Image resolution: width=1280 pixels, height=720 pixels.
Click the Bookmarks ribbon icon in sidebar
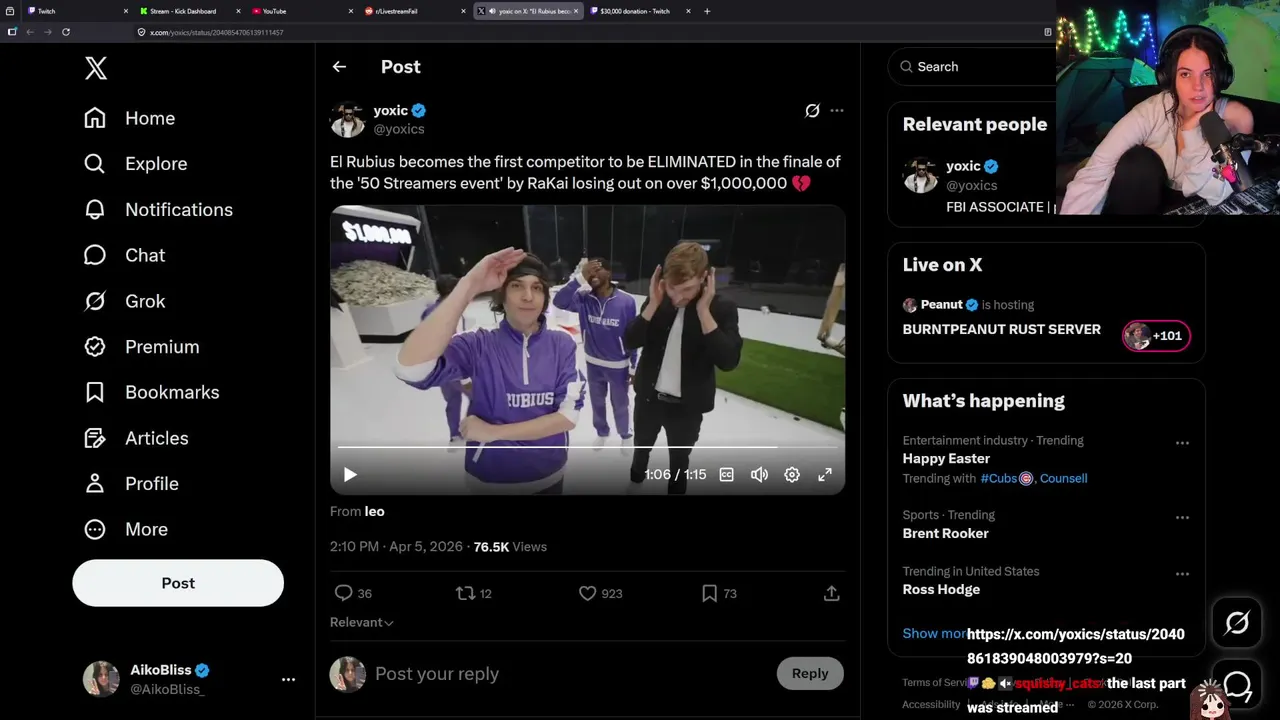tap(95, 392)
